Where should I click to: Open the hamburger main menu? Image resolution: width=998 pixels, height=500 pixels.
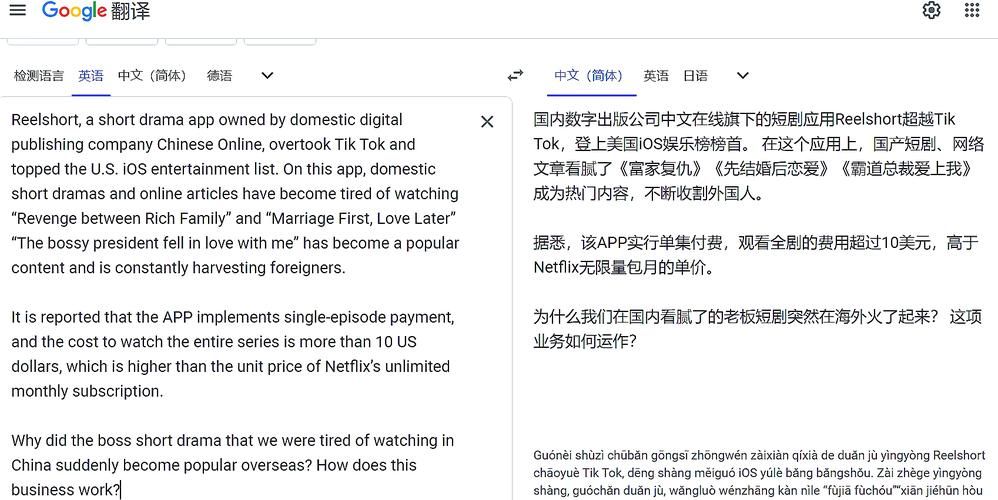click(x=18, y=10)
